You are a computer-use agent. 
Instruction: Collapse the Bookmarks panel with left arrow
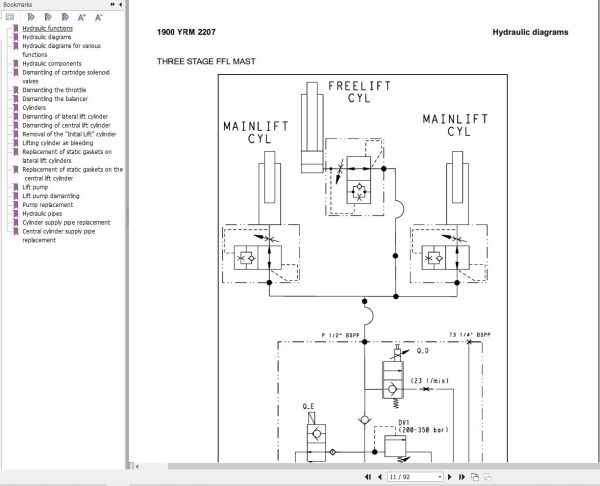121,5
